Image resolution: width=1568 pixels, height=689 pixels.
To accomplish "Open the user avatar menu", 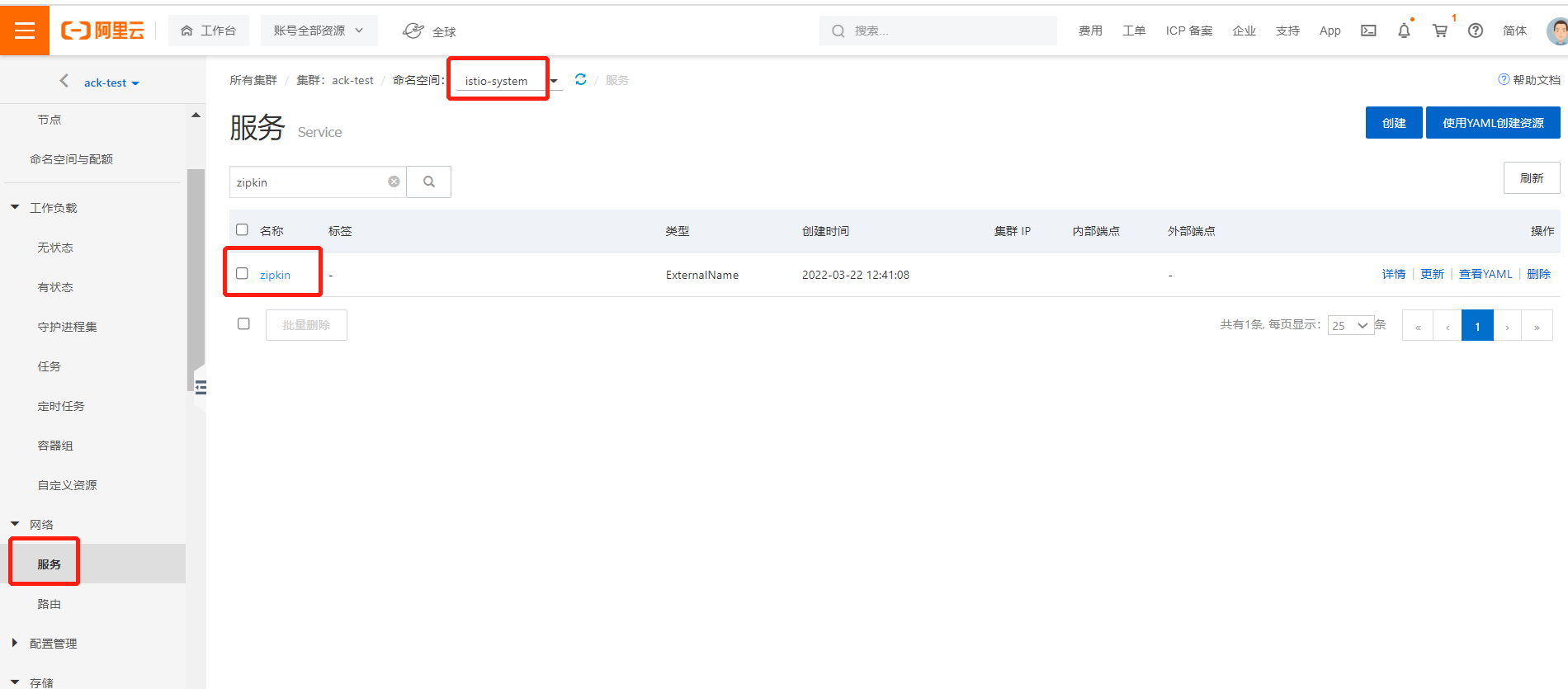I will coord(1557,31).
